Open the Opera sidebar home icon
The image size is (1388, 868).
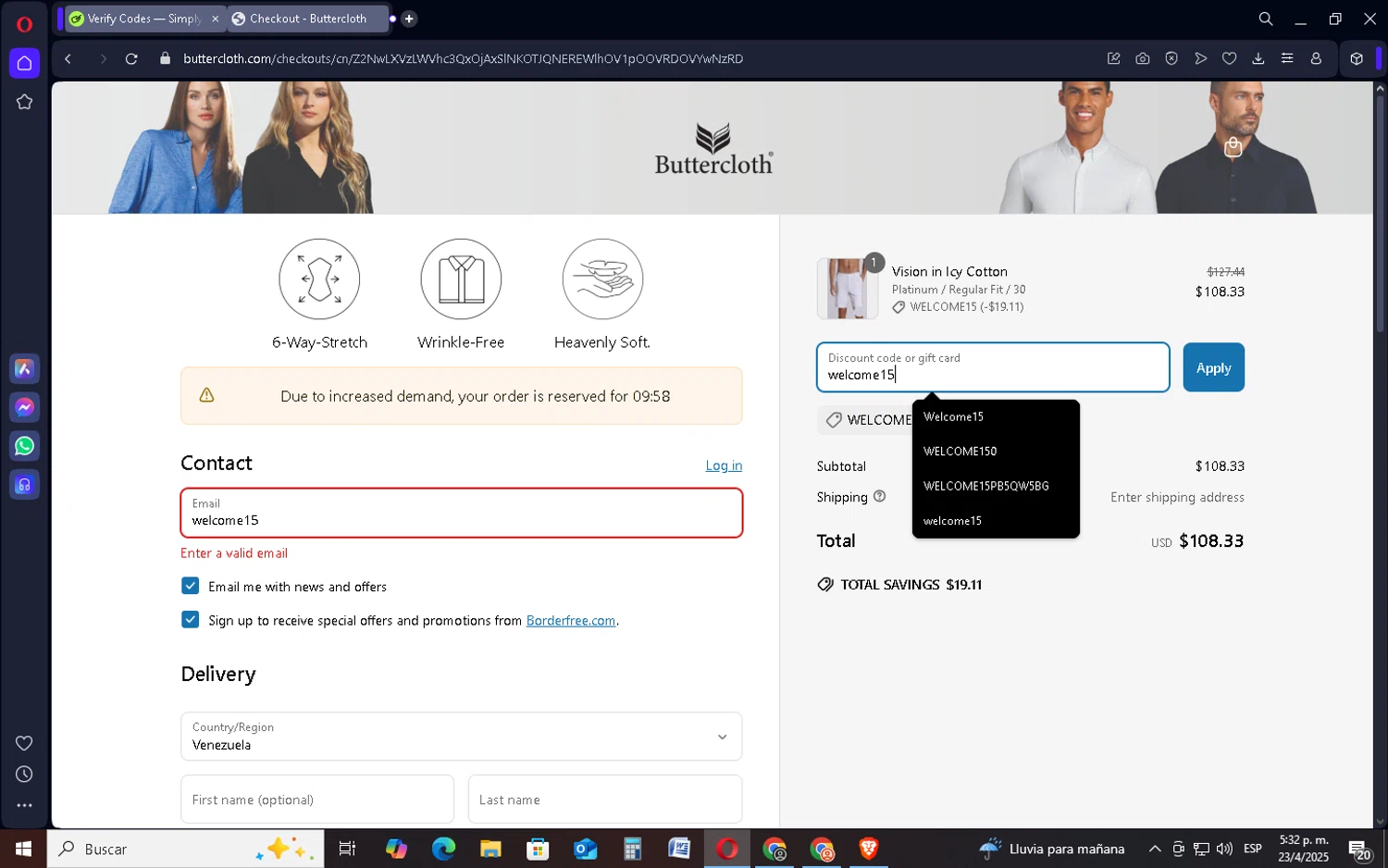pos(24,63)
